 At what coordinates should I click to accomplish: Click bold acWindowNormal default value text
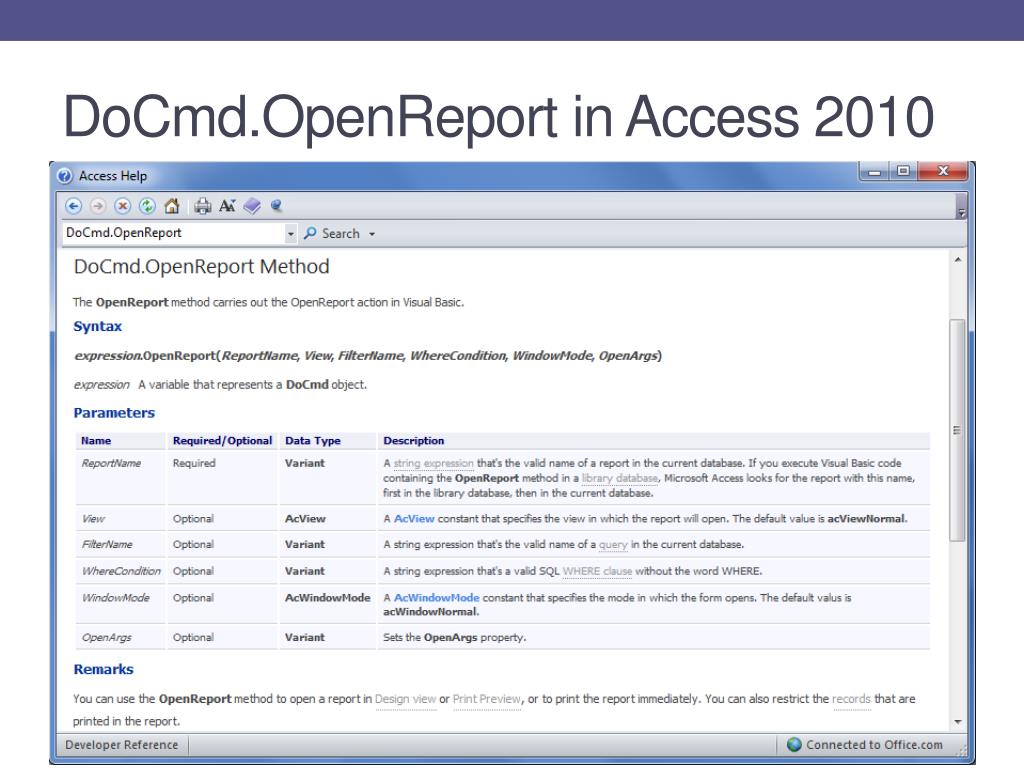point(431,612)
